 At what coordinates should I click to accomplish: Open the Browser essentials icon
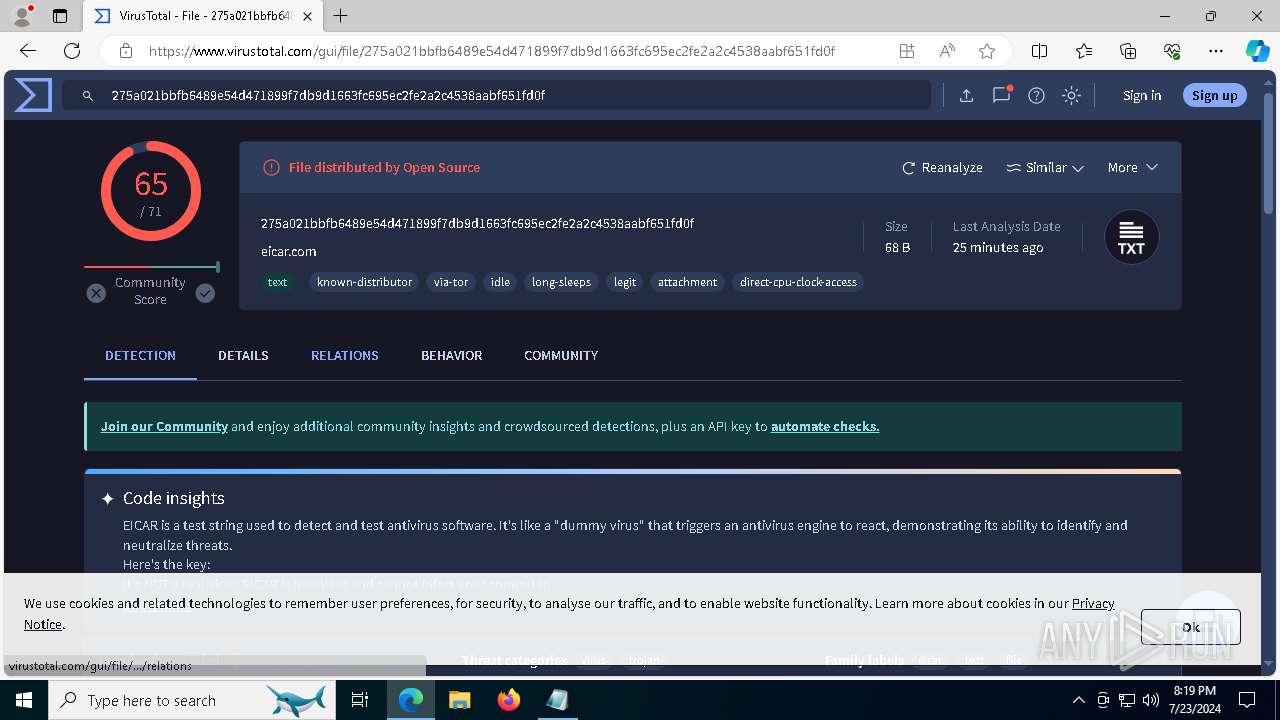(x=1172, y=51)
